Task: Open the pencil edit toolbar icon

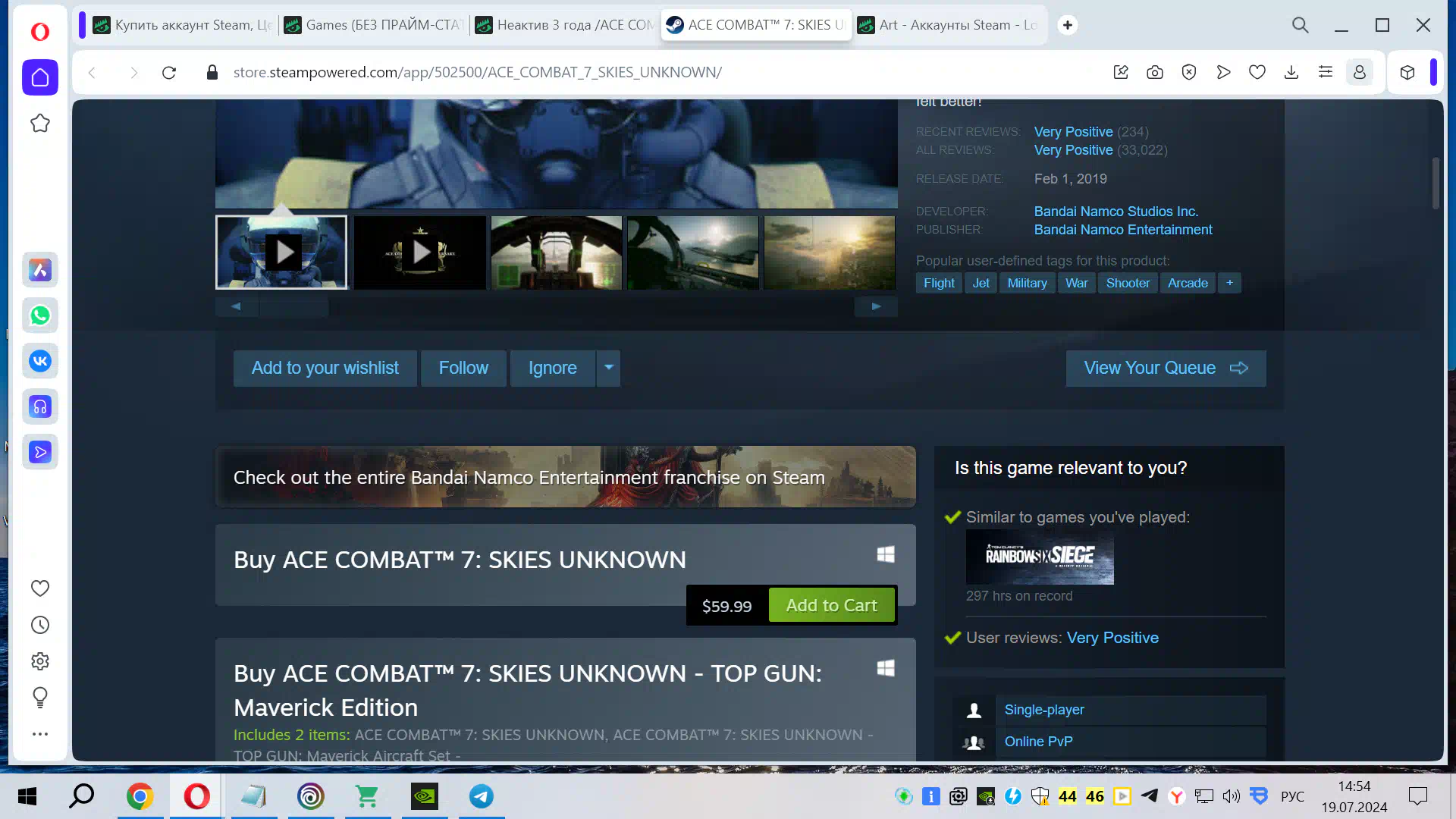Action: point(1121,72)
